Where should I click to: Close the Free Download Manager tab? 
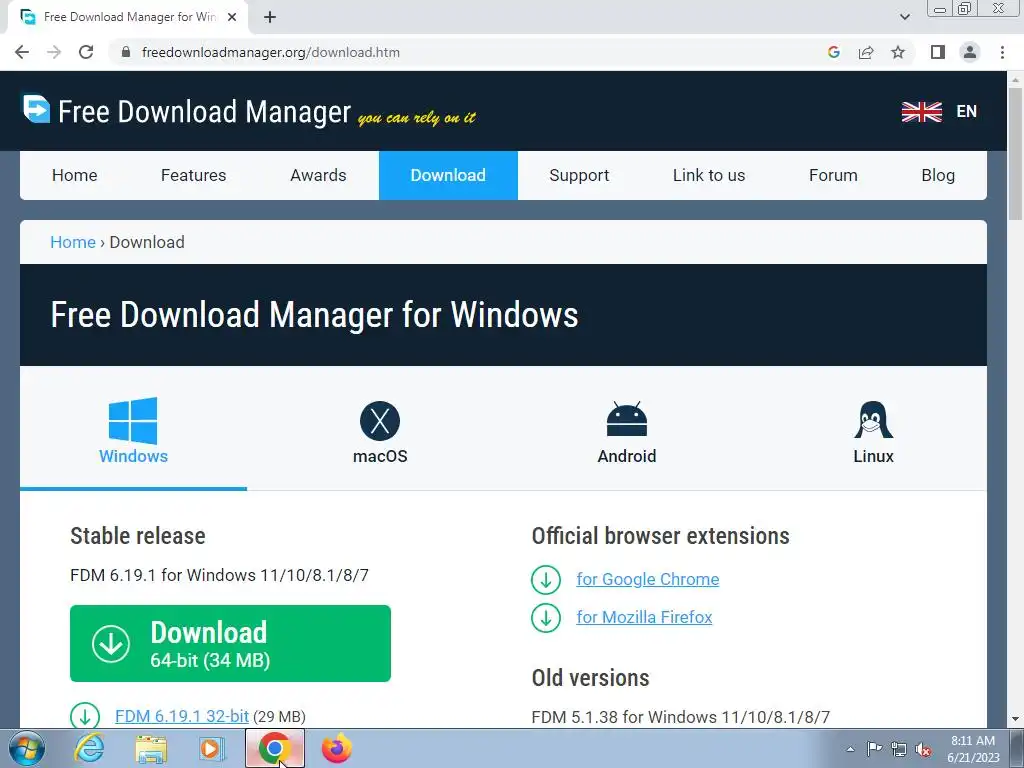point(232,17)
